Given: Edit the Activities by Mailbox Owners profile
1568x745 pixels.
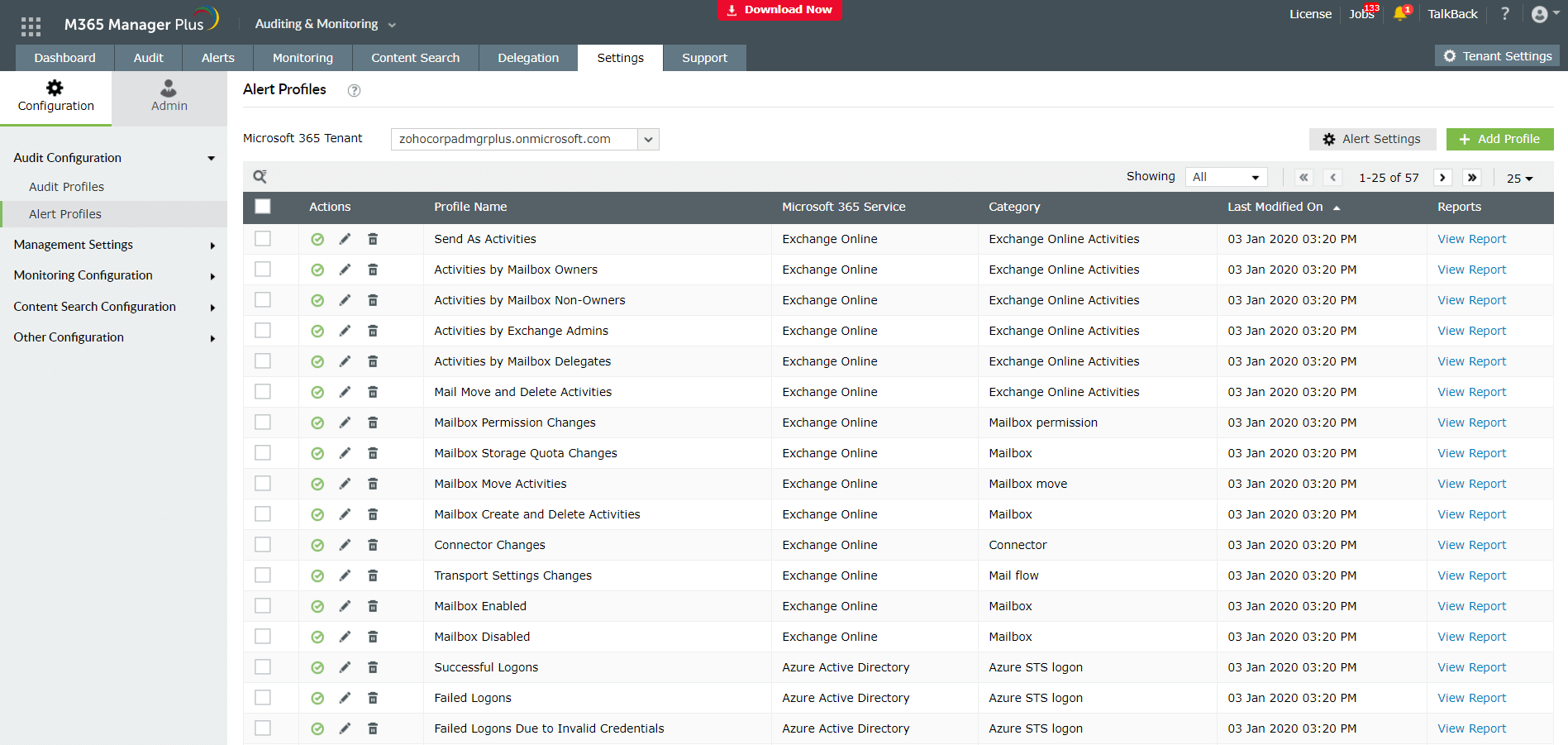Looking at the screenshot, I should 345,270.
